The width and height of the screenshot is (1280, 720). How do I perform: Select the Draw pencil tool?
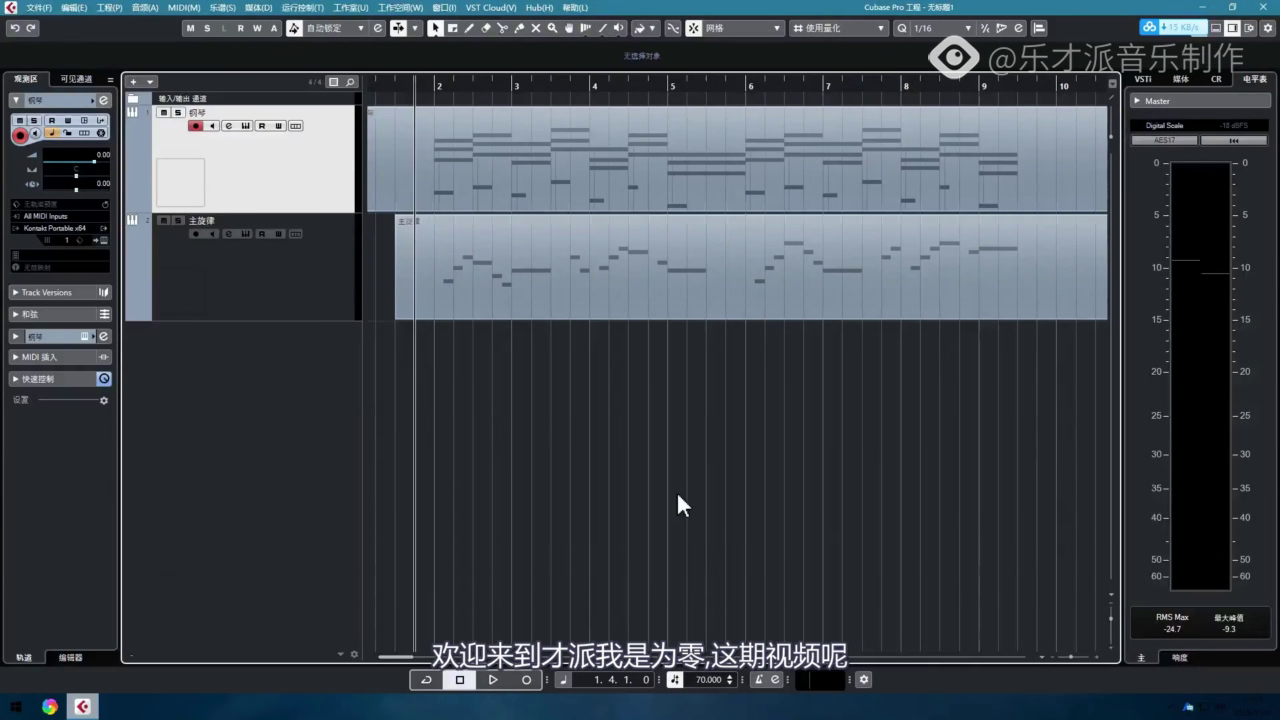[x=469, y=28]
